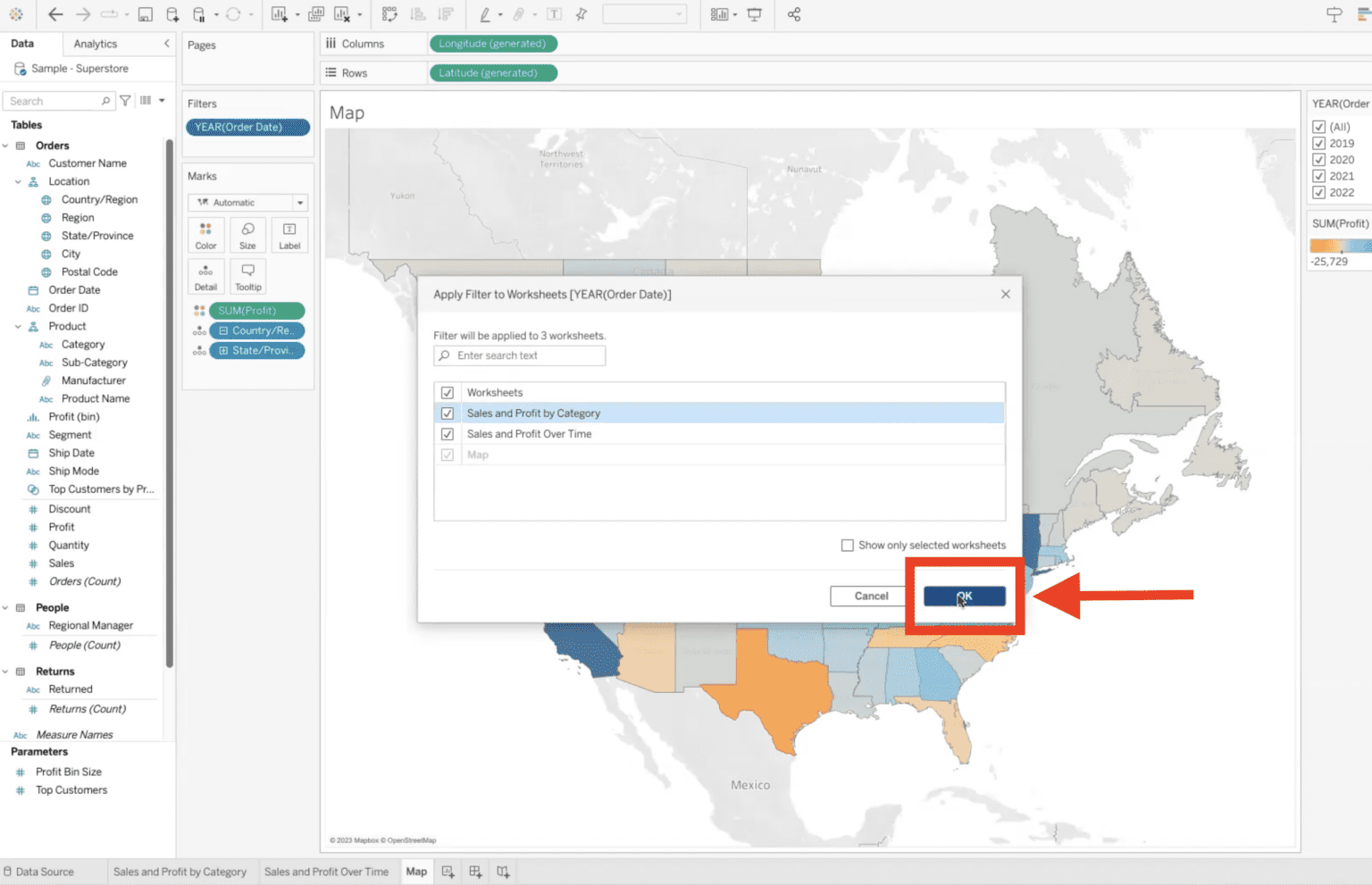Click the Tooltip button in the Marks card
The image size is (1372, 885).
coord(247,277)
